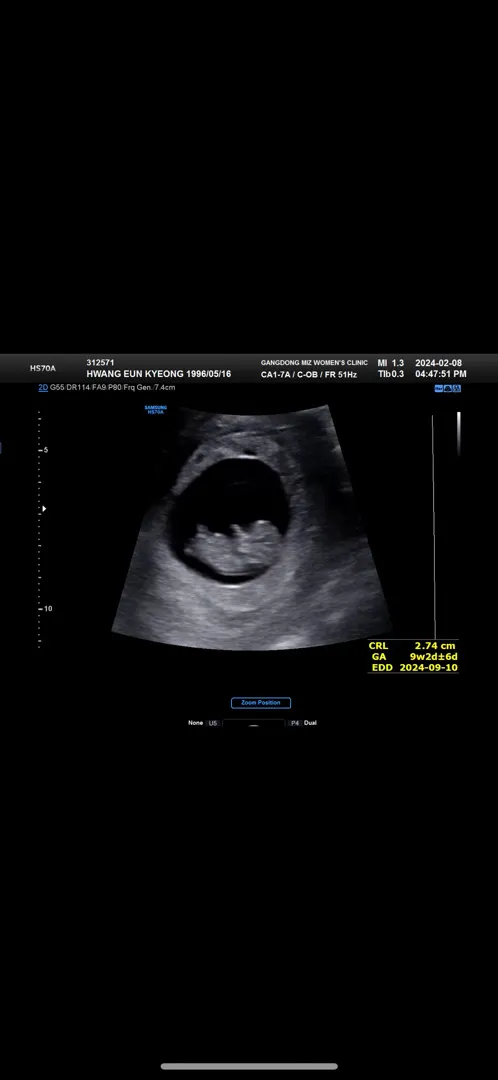Click the 5 cm depth marker
Viewport: 498px width, 1080px height.
pyautogui.click(x=45, y=450)
